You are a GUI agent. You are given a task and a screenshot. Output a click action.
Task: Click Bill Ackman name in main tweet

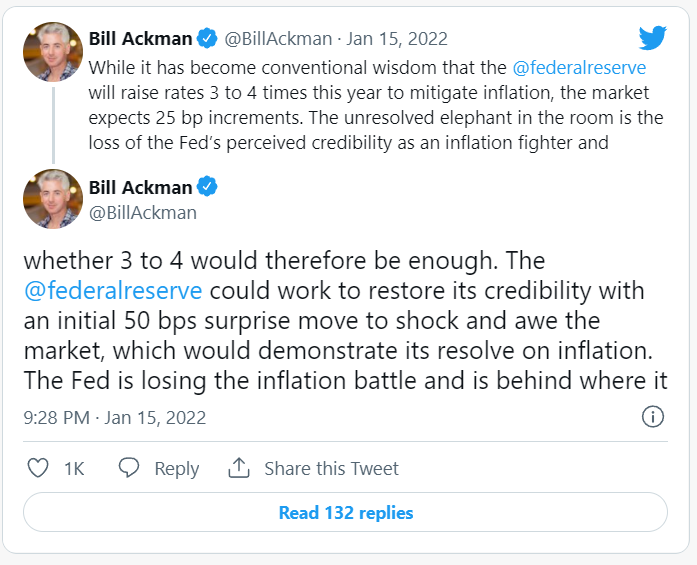[x=140, y=187]
